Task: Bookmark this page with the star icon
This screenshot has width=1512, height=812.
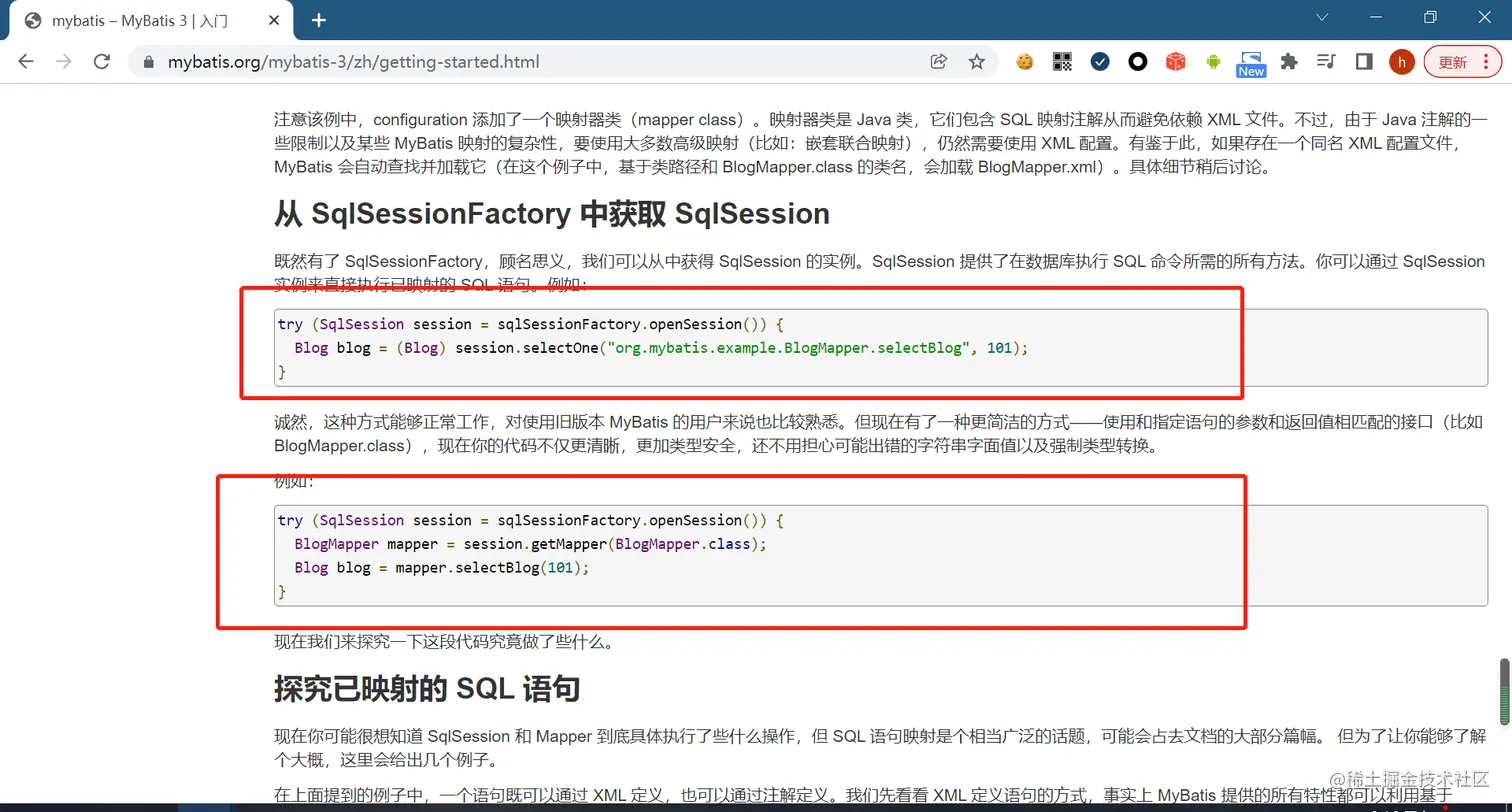Action: point(977,62)
